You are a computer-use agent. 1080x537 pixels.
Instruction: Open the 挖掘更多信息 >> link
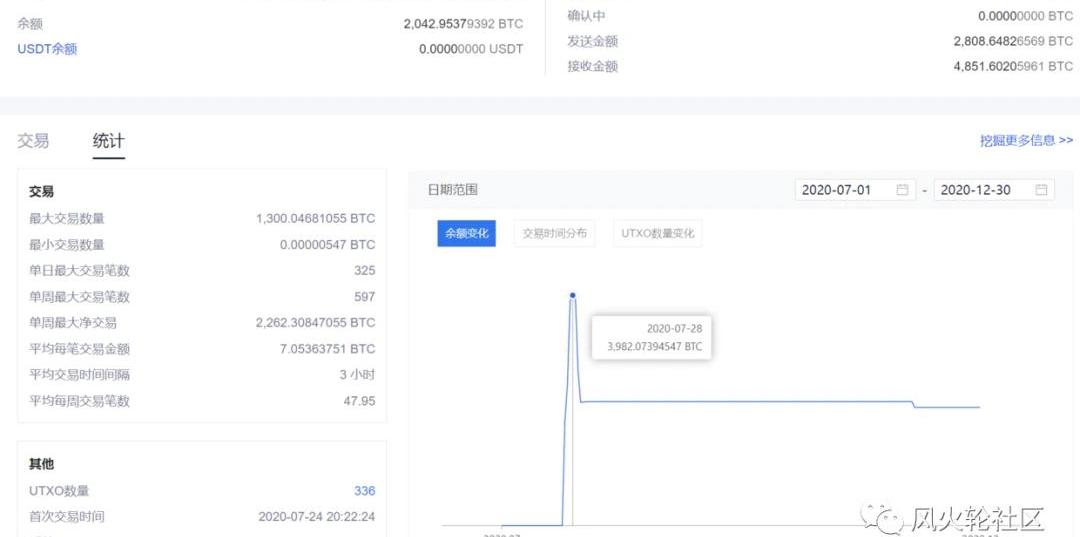[x=1026, y=141]
